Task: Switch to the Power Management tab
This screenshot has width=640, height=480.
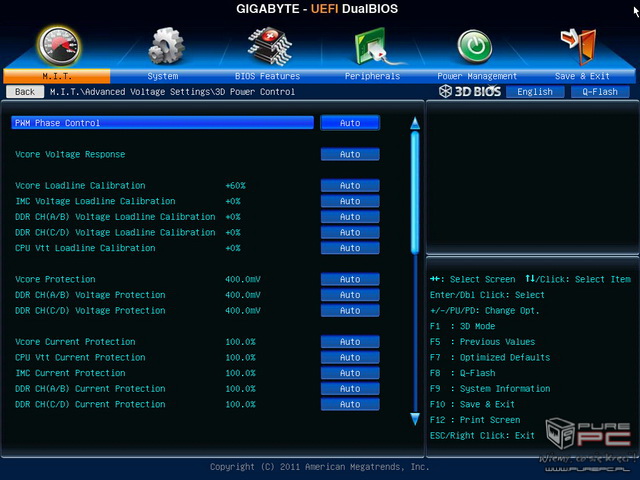Action: tap(477, 76)
